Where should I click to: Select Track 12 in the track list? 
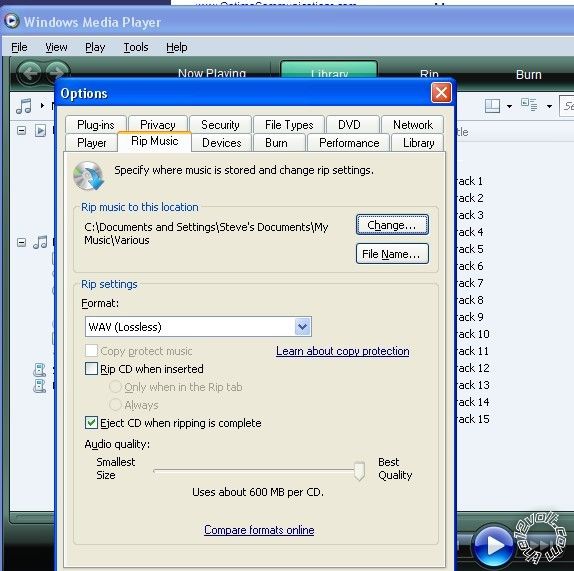pyautogui.click(x=473, y=368)
